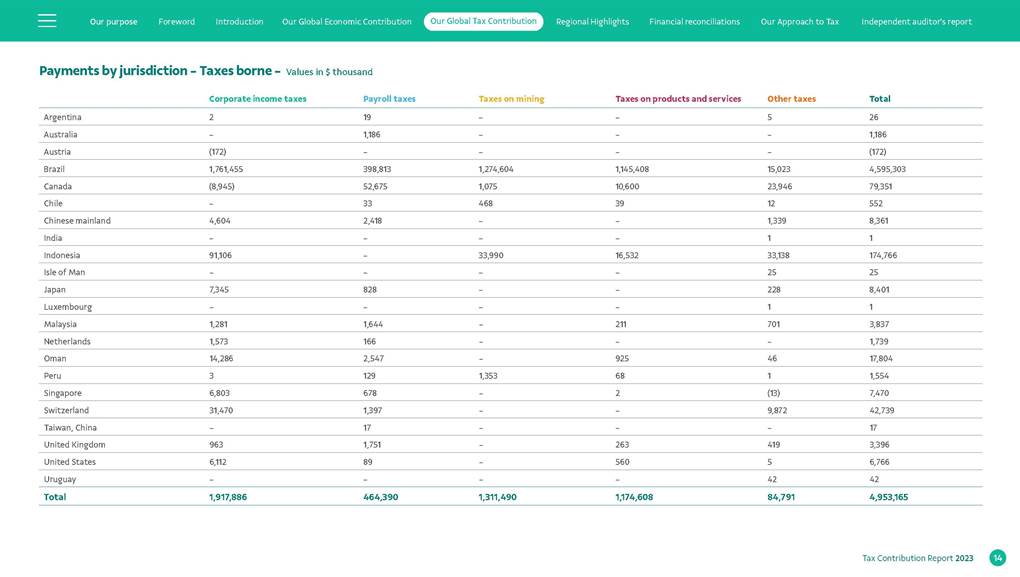
Task: Go to Our Approach to Tax
Action: tap(799, 22)
